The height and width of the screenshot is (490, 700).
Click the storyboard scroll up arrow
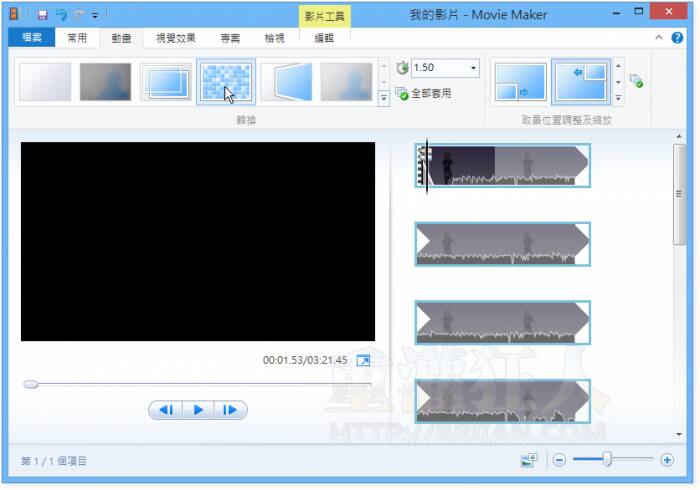[x=679, y=136]
